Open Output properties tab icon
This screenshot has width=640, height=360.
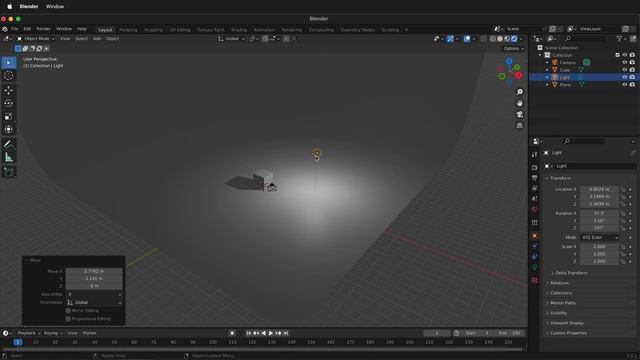[535, 178]
